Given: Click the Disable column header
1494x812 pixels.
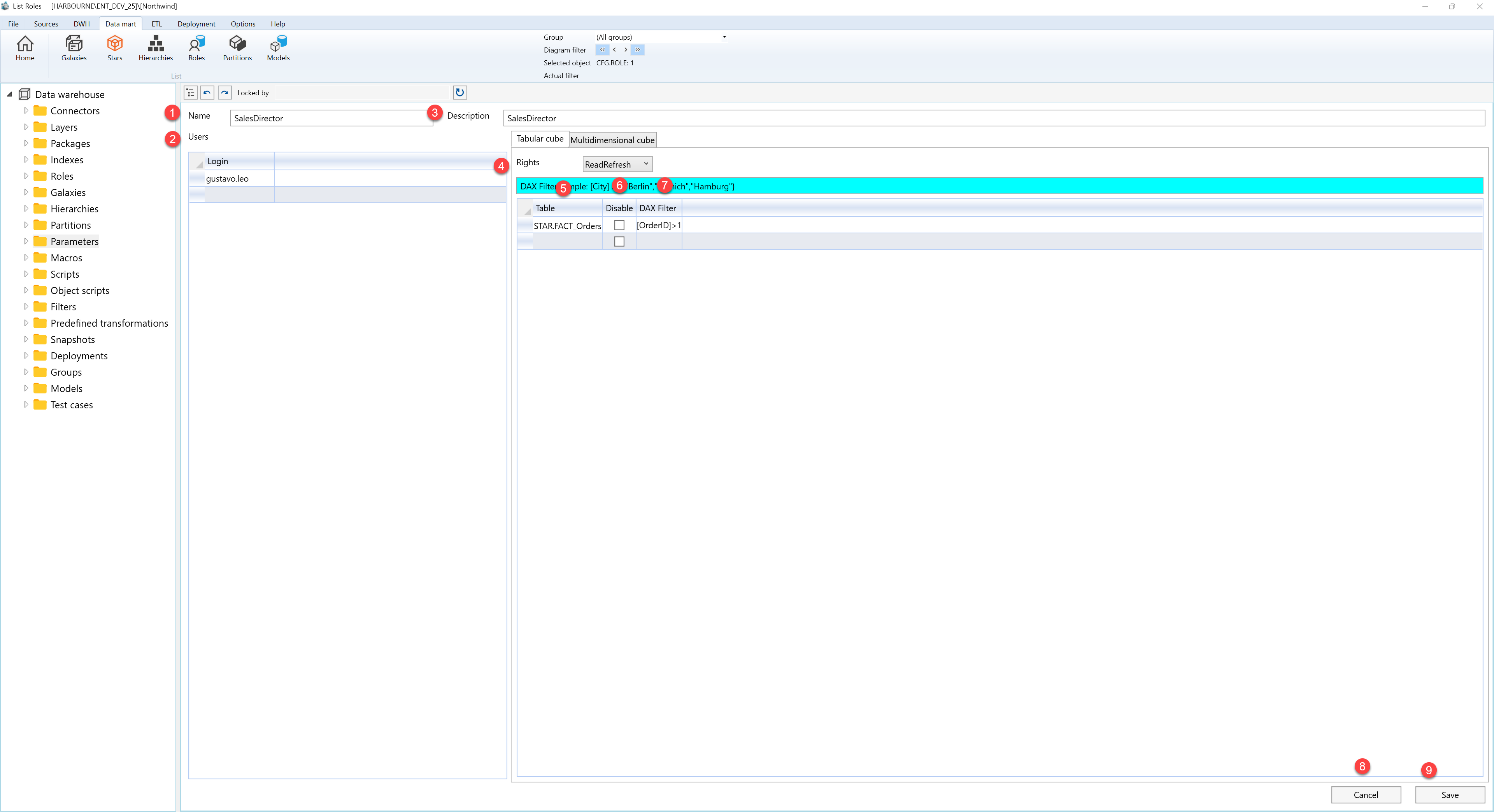Looking at the screenshot, I should 619,208.
